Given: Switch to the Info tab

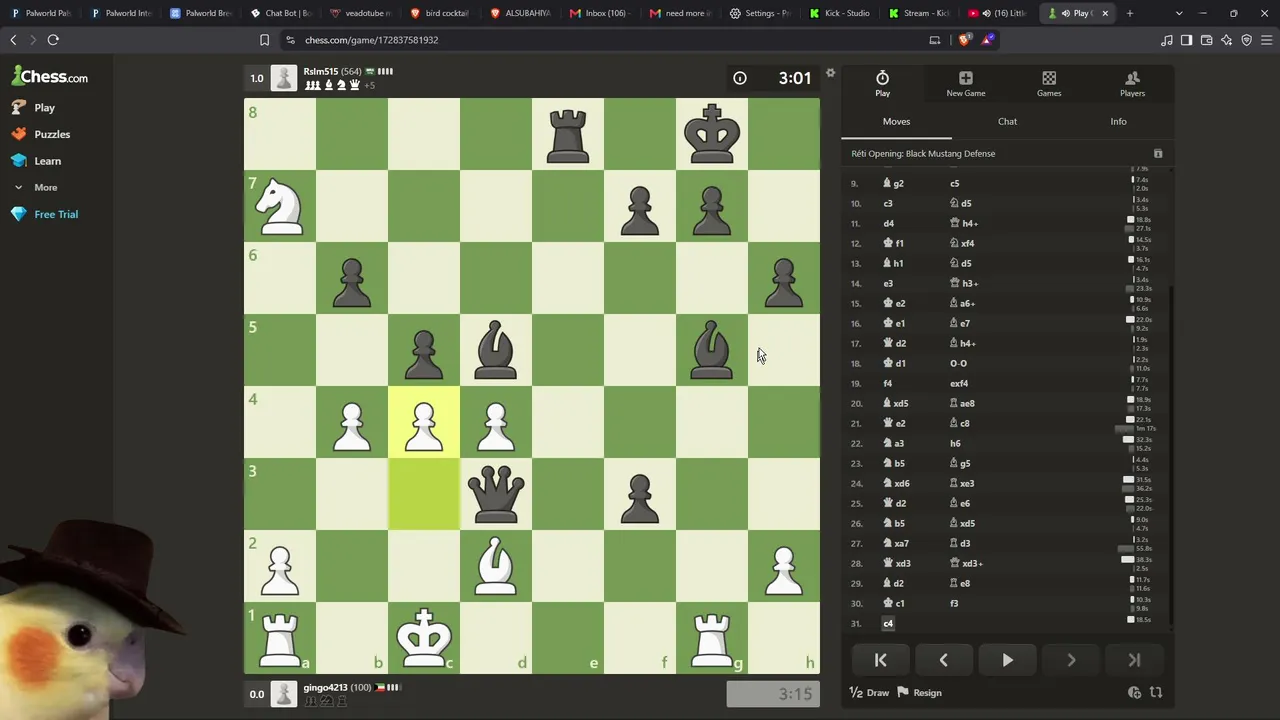Looking at the screenshot, I should pos(1118,122).
